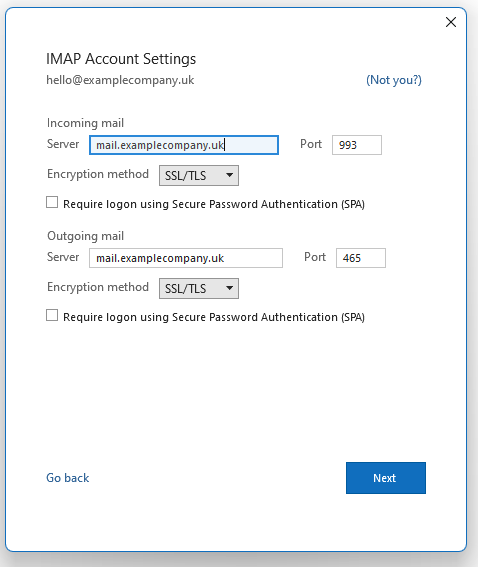Focus the Incoming mail Server field
The height and width of the screenshot is (567, 478).
[184, 145]
